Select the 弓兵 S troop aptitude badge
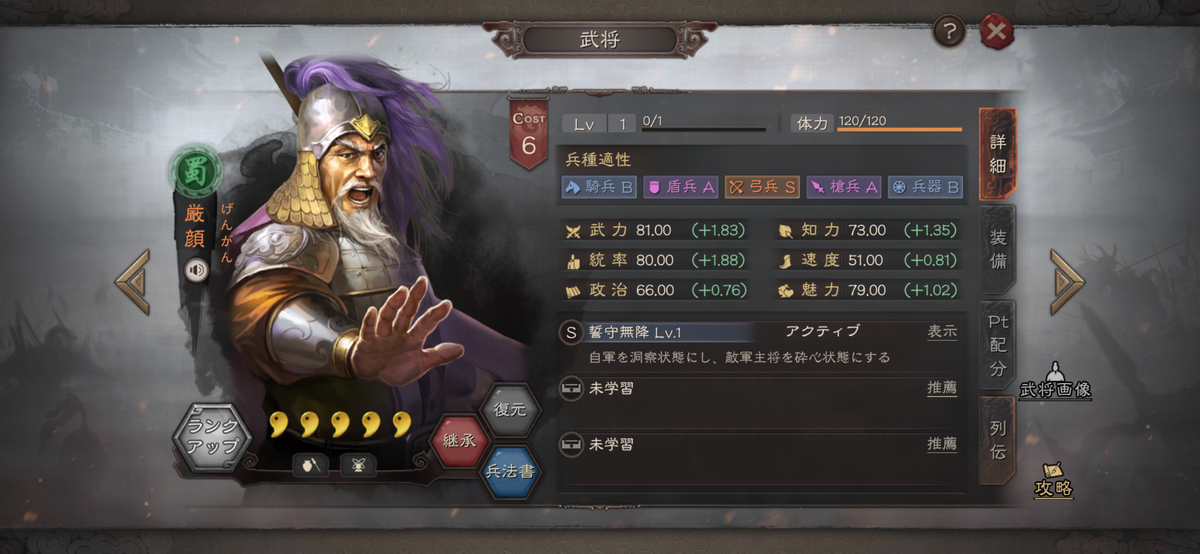The width and height of the screenshot is (1200, 554). pos(761,185)
